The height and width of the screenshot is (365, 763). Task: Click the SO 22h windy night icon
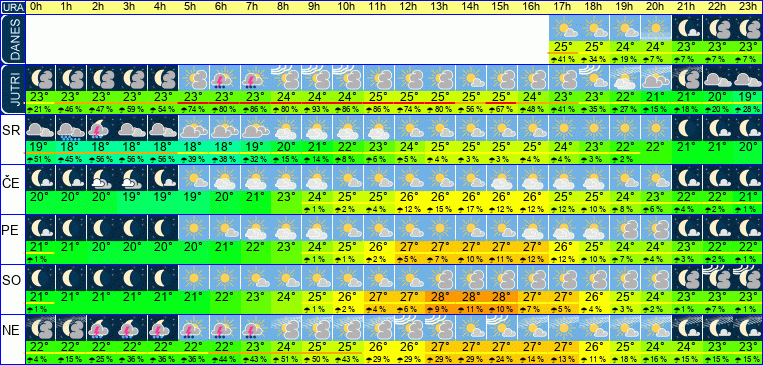(x=718, y=278)
